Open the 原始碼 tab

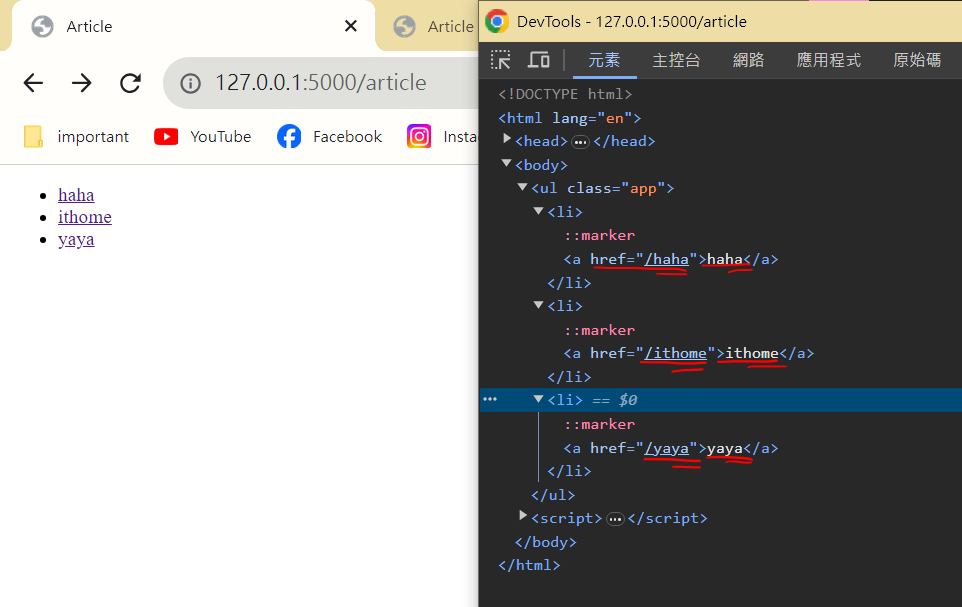(917, 60)
